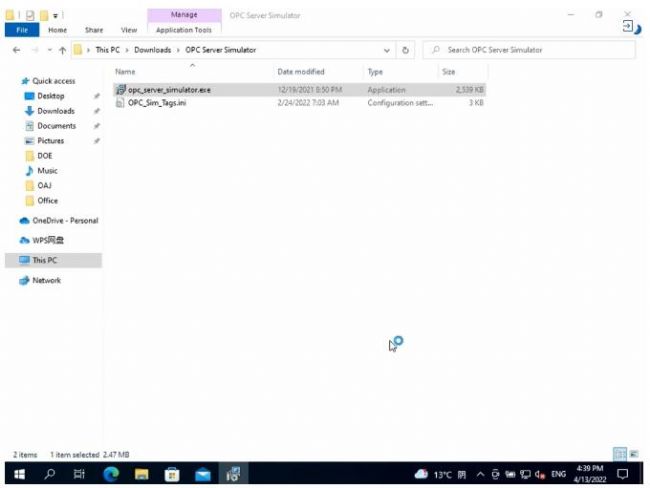Open OneDrive - Personal in sidebar
The image size is (650, 488).
[x=65, y=220]
